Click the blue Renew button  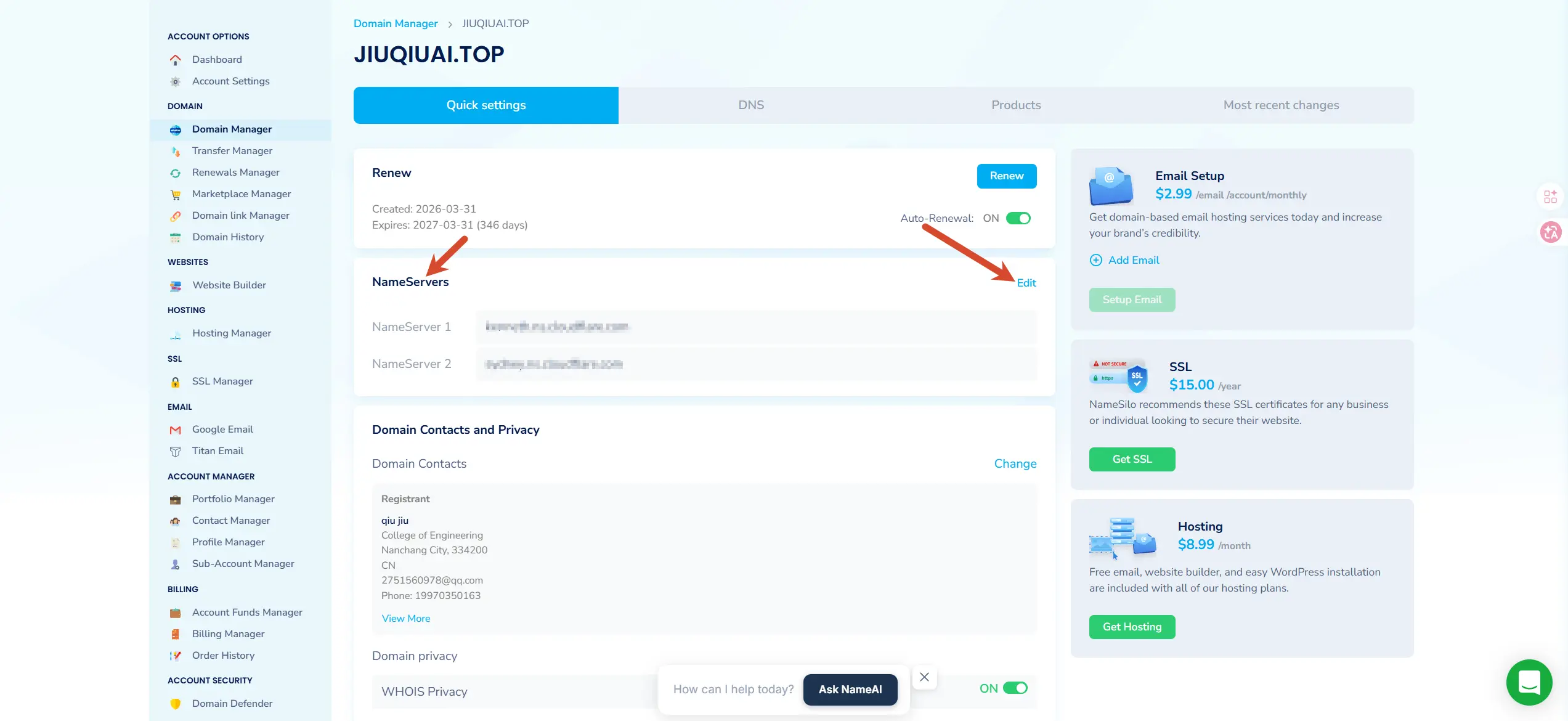[1007, 176]
